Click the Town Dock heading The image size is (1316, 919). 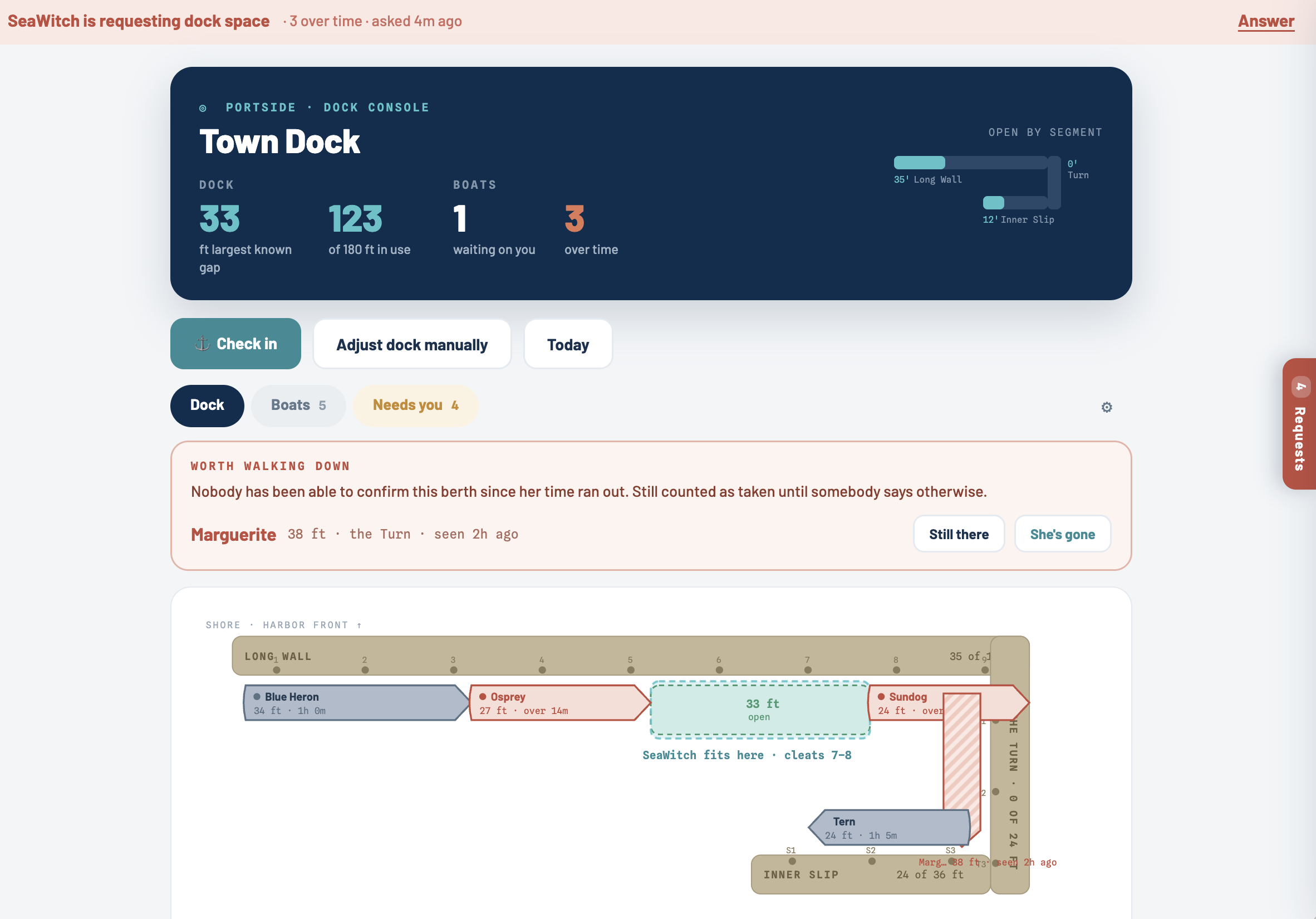coord(279,141)
